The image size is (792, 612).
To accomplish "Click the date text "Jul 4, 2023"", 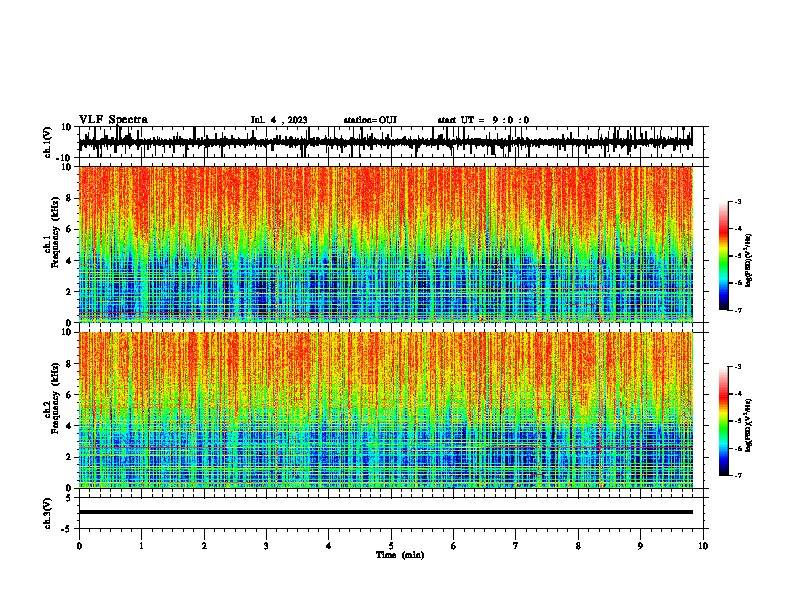I will [279, 120].
